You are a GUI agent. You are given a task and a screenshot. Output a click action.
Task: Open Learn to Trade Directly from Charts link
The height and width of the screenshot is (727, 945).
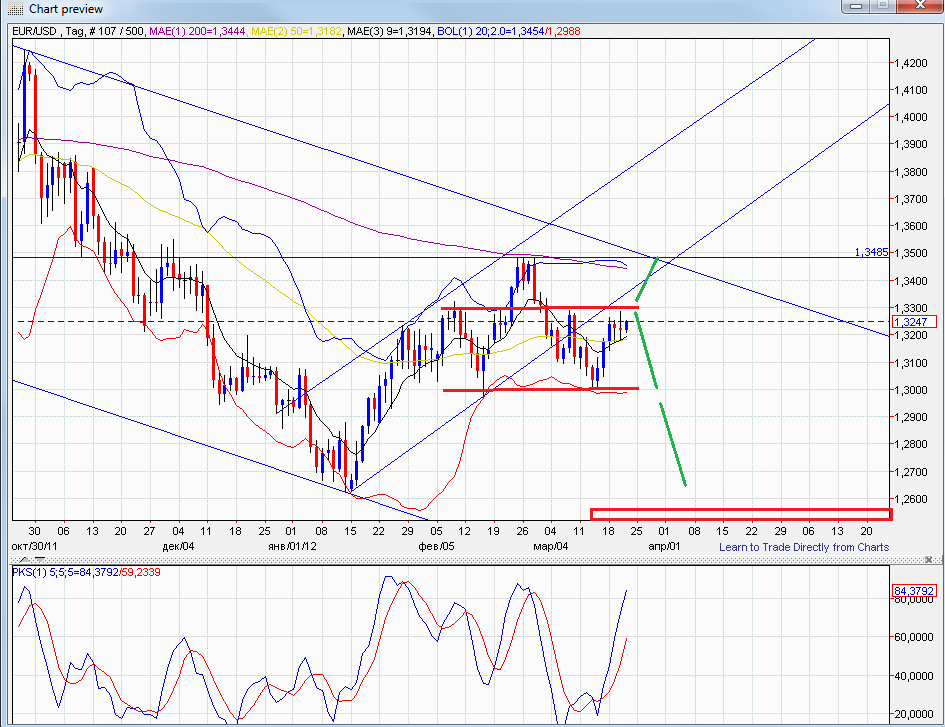[804, 547]
